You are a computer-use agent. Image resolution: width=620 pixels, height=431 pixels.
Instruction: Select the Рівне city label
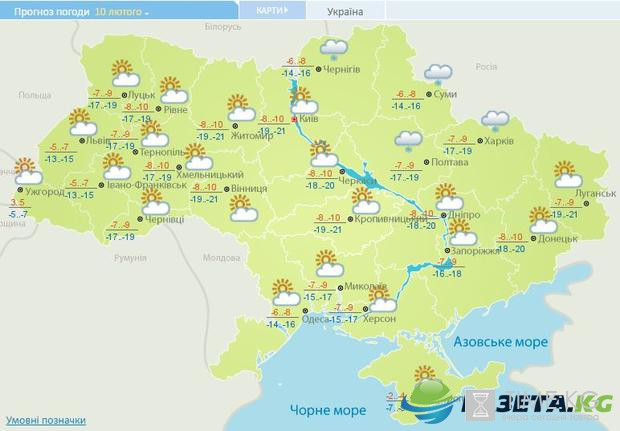click(x=175, y=109)
